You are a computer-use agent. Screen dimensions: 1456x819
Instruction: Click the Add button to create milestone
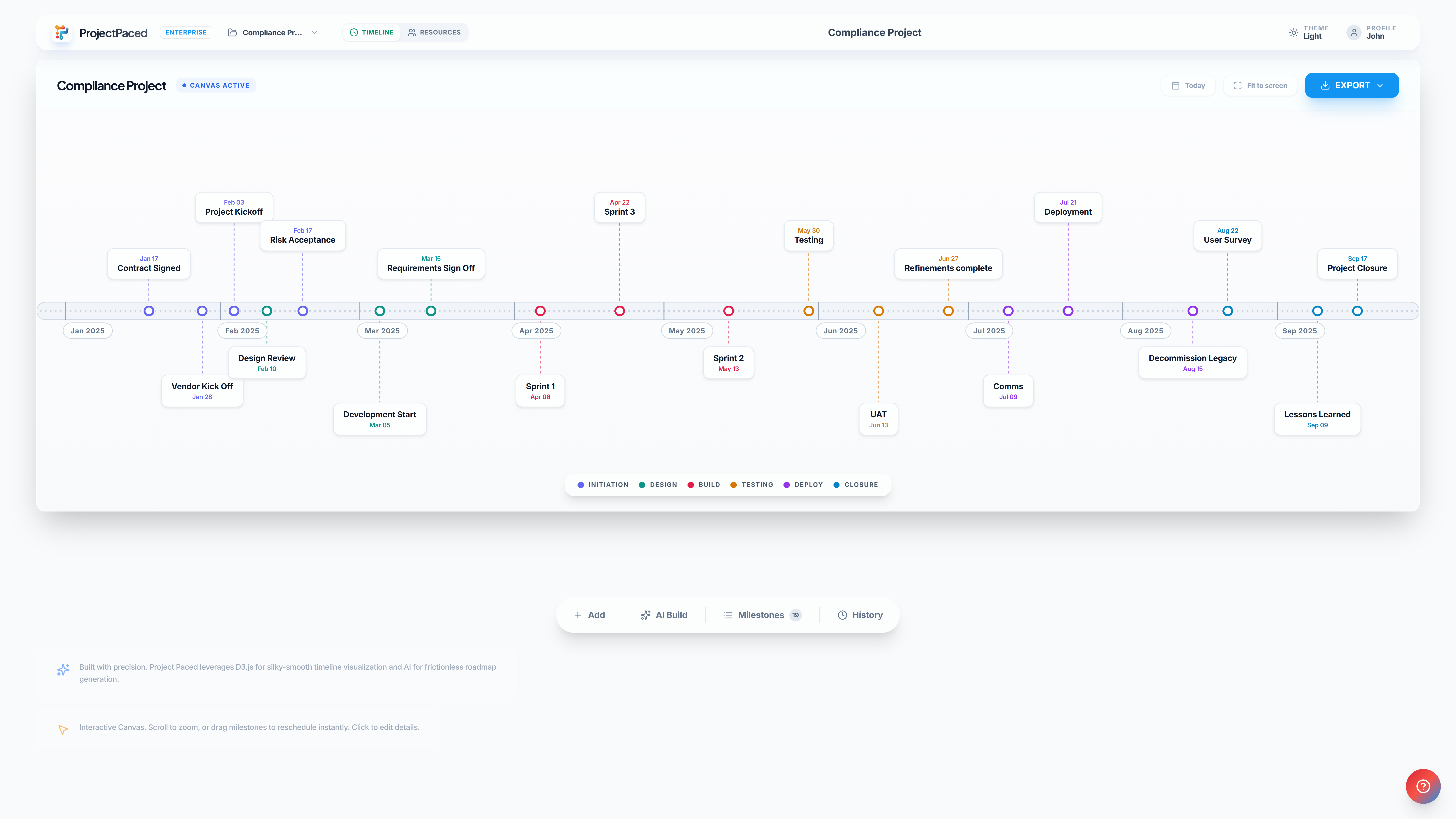point(590,615)
